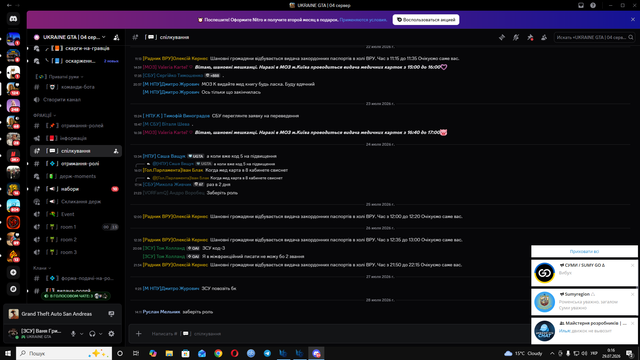
Task: Open the Windows Start menu
Action: [x=8, y=353]
